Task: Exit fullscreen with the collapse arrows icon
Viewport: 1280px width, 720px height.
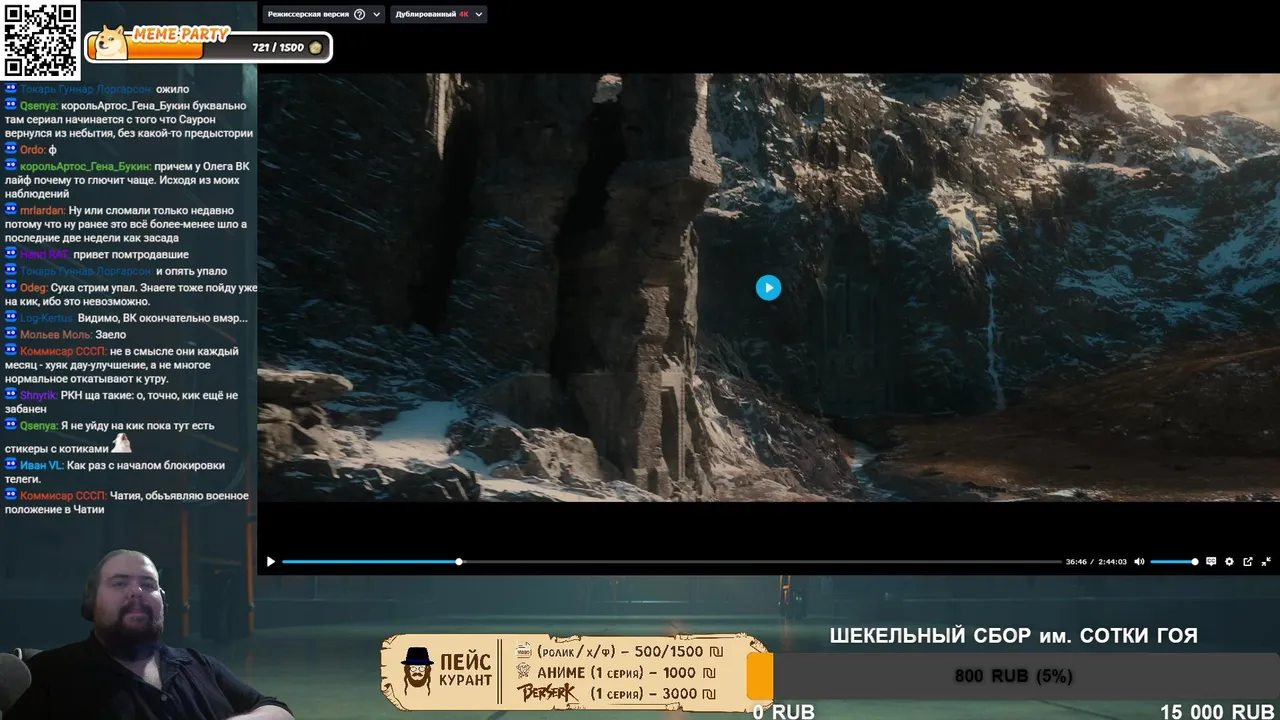Action: pos(1266,562)
